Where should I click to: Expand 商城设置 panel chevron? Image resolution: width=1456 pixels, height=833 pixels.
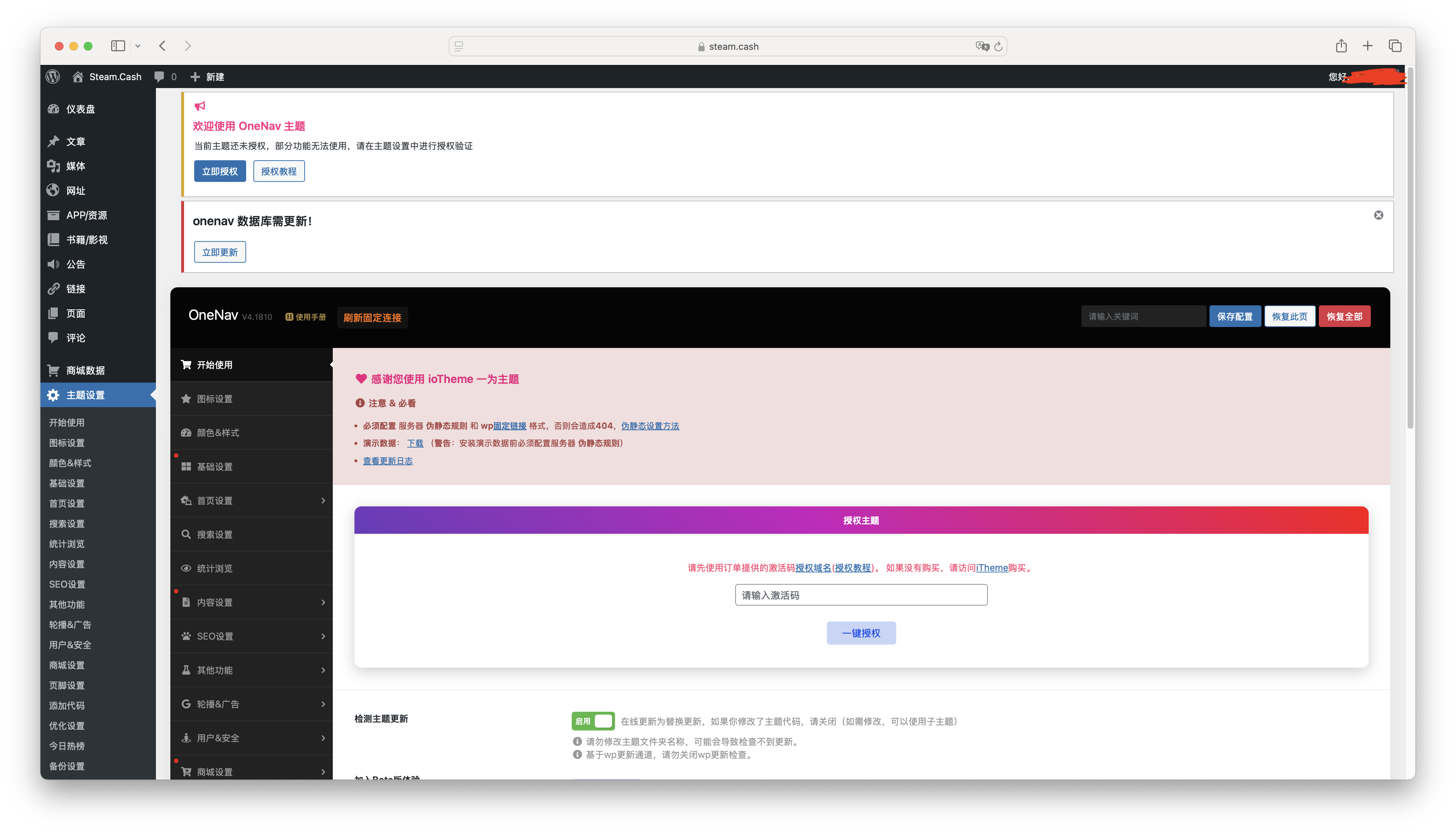tap(323, 772)
